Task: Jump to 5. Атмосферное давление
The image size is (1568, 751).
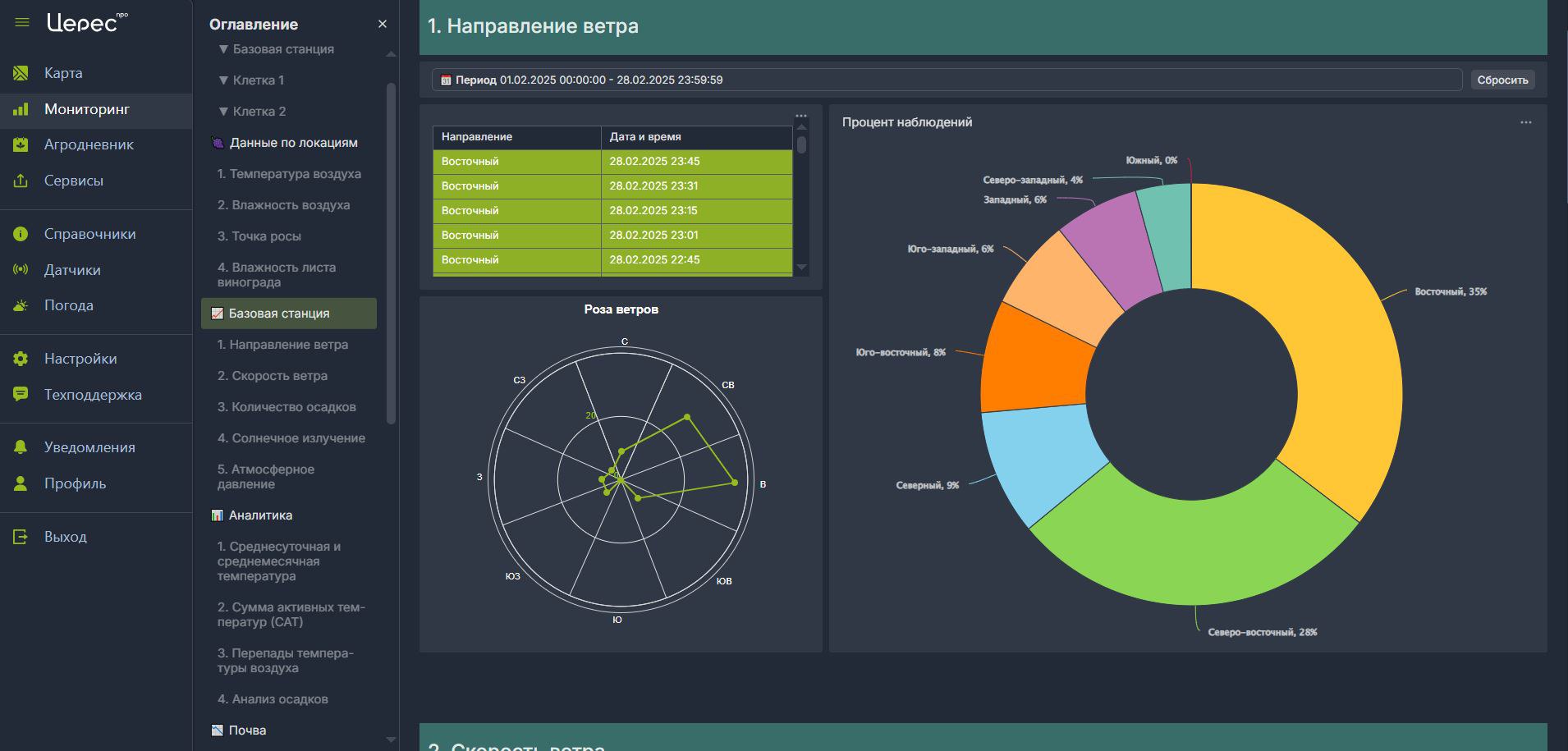Action: 265,477
